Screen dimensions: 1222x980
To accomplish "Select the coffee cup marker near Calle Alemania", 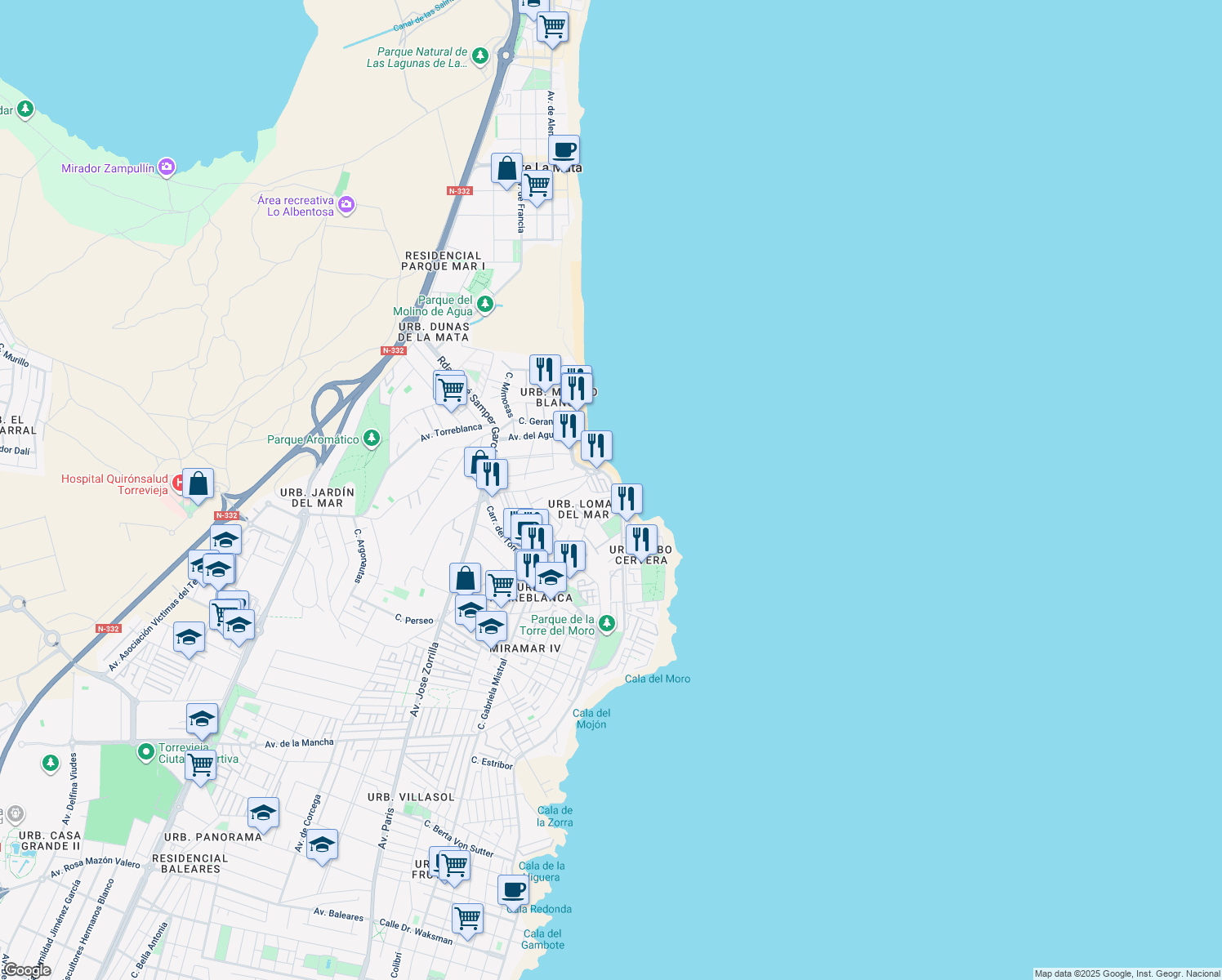I will coord(564,149).
